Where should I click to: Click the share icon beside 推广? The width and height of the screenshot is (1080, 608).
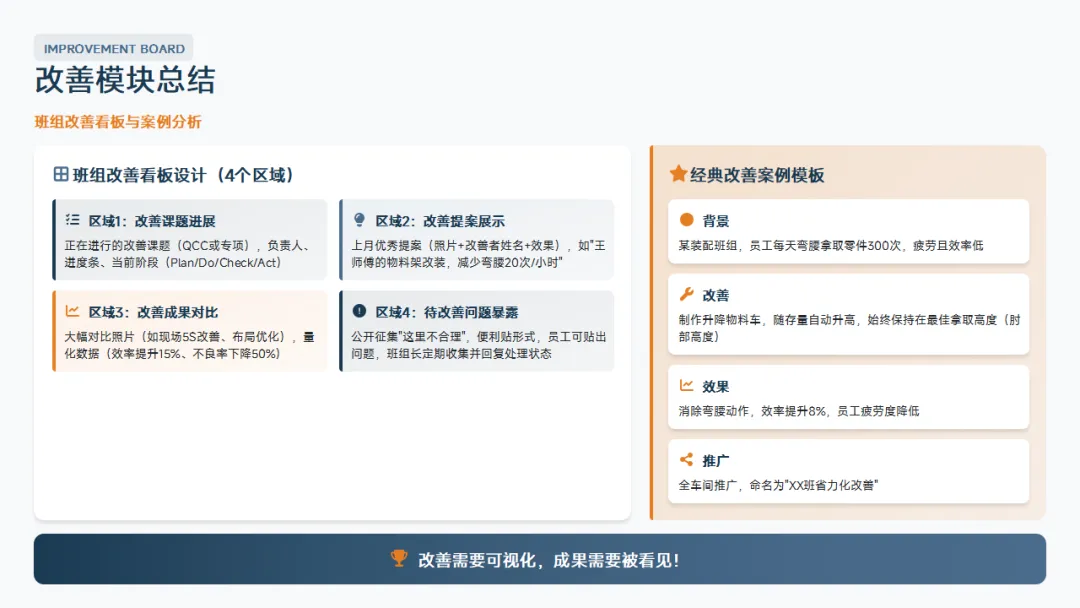(x=686, y=459)
